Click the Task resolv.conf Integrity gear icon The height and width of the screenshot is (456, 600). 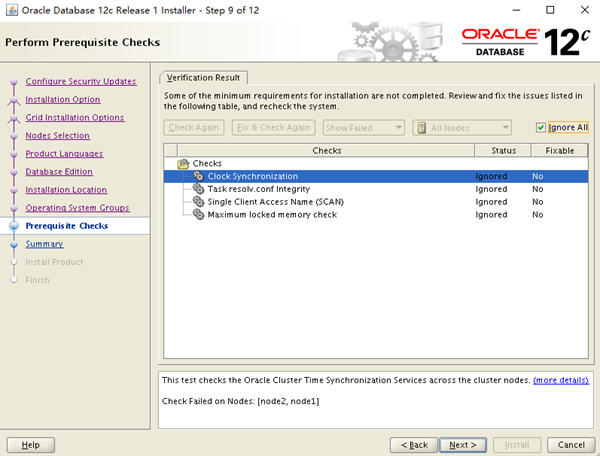[198, 189]
